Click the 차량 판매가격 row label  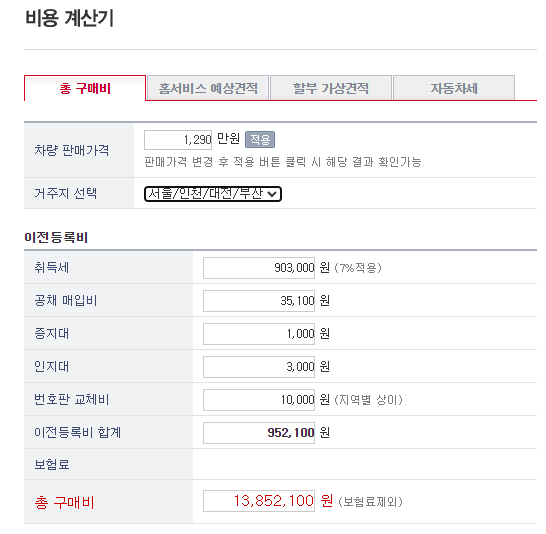71,150
